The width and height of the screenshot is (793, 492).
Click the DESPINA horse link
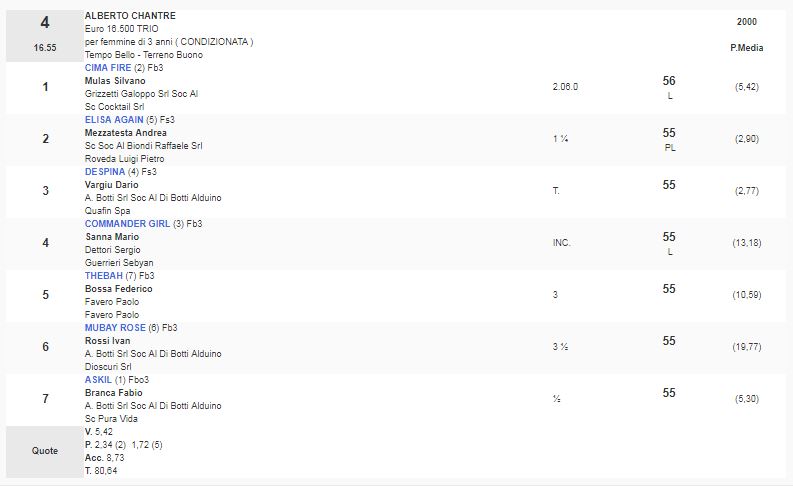click(106, 172)
